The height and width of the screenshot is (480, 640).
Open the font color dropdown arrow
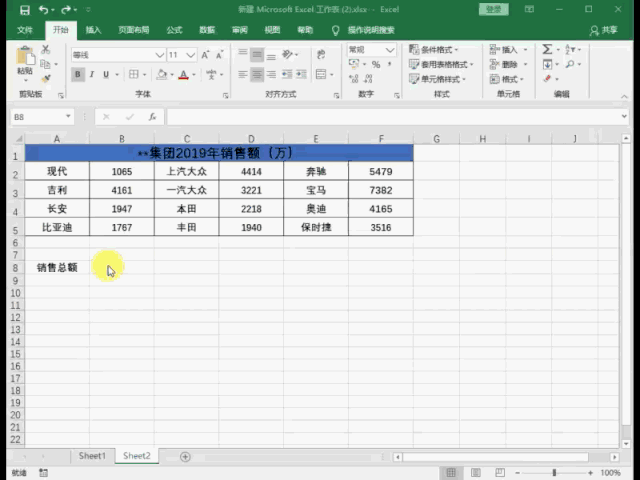click(x=194, y=75)
